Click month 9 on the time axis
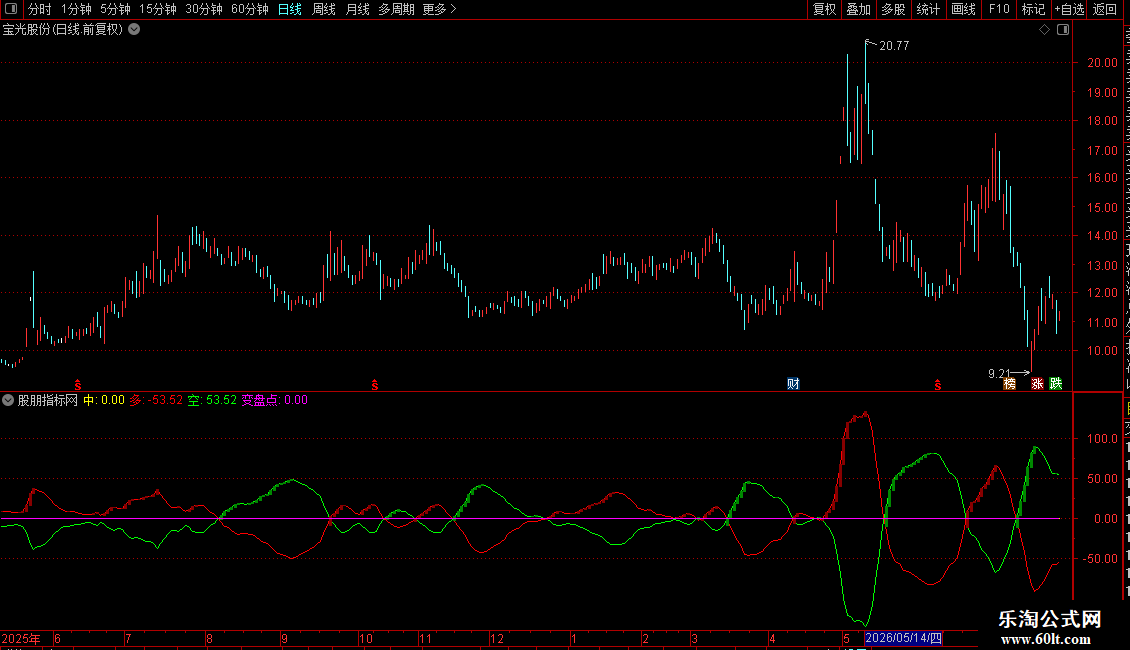 click(285, 638)
